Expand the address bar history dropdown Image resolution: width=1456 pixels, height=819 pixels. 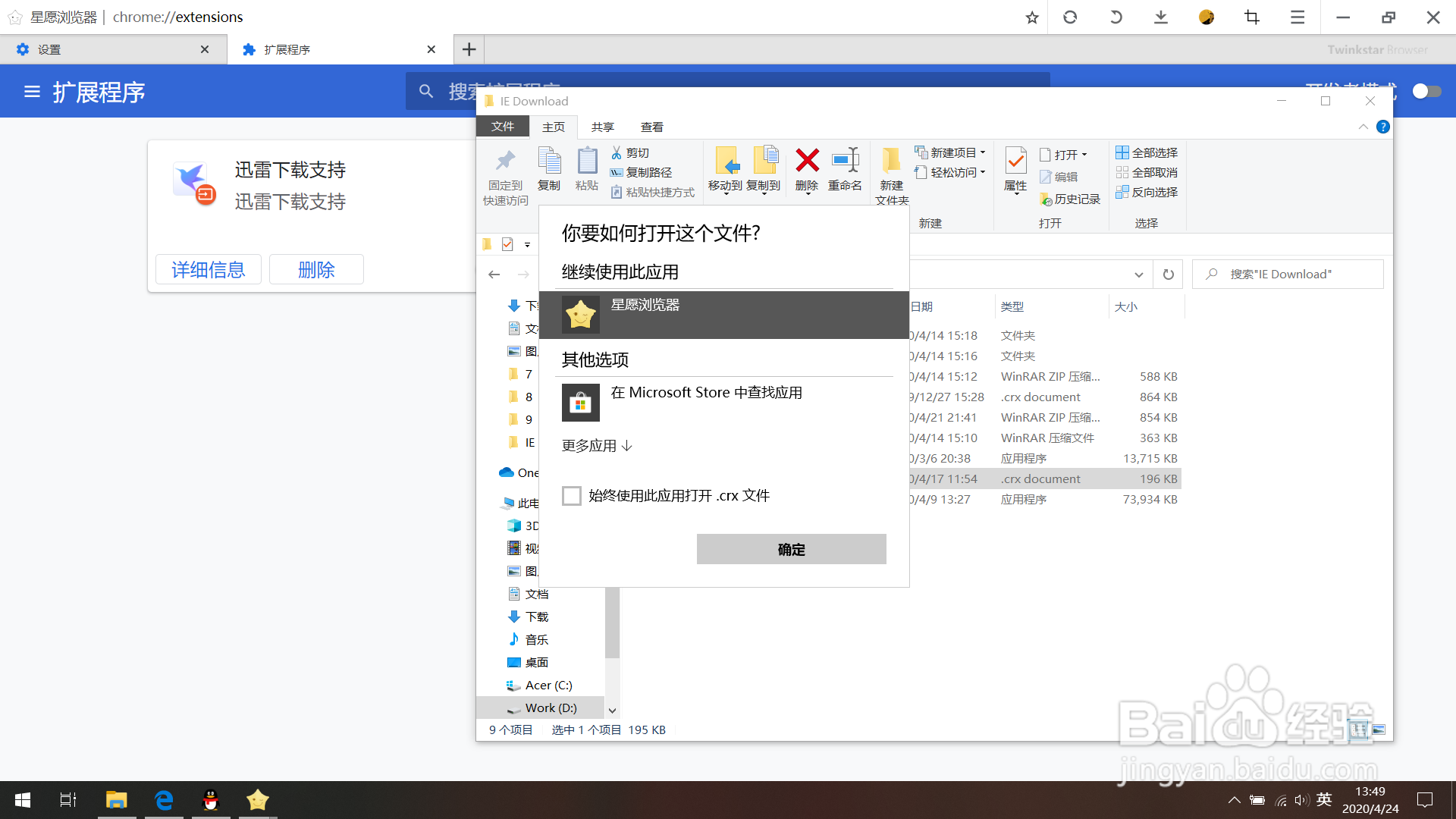coord(1138,275)
